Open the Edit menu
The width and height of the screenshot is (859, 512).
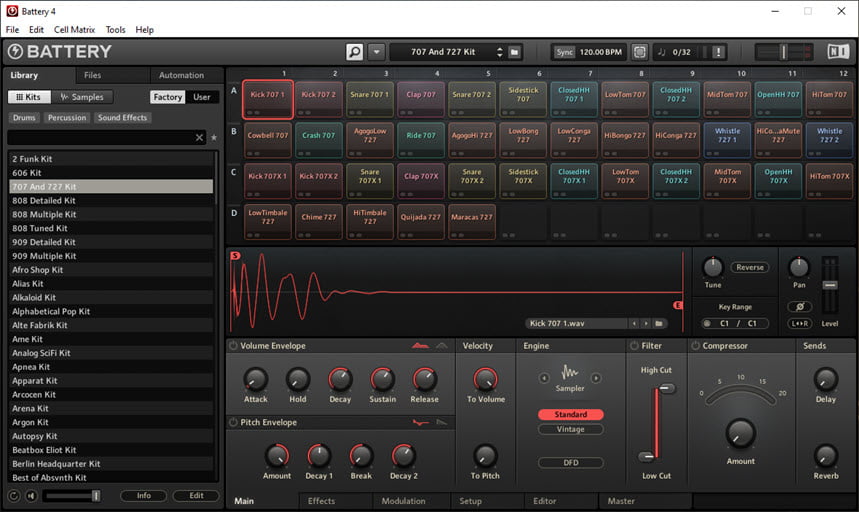[x=36, y=30]
